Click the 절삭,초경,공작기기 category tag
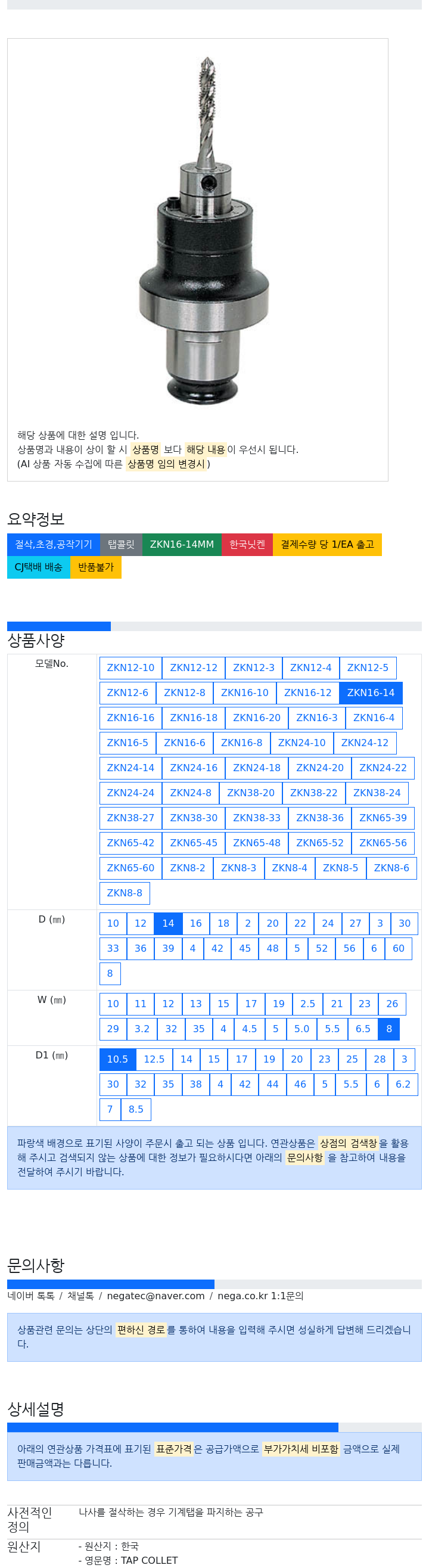 [54, 544]
